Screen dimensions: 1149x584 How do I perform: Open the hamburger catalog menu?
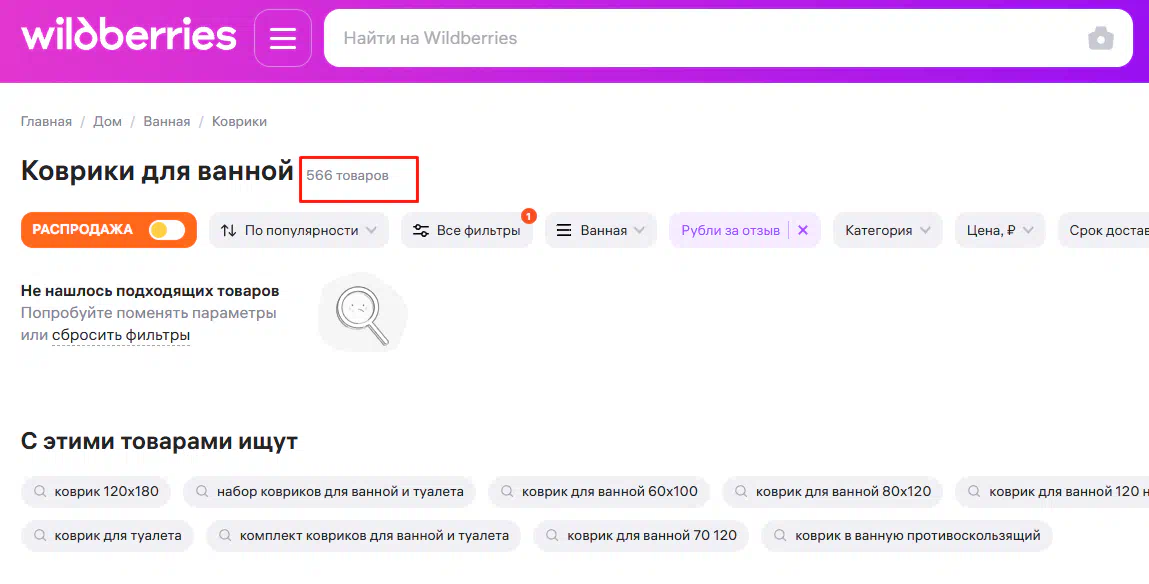[x=283, y=38]
